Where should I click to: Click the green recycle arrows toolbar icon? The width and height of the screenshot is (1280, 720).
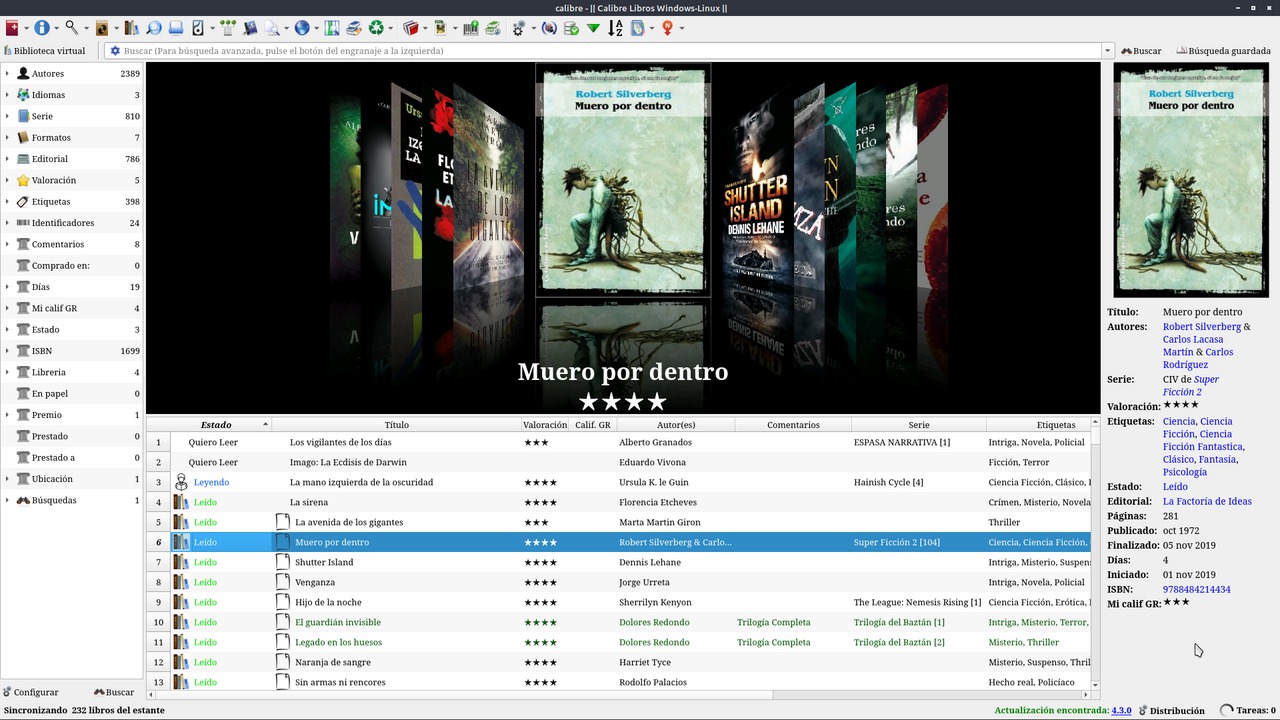point(376,28)
